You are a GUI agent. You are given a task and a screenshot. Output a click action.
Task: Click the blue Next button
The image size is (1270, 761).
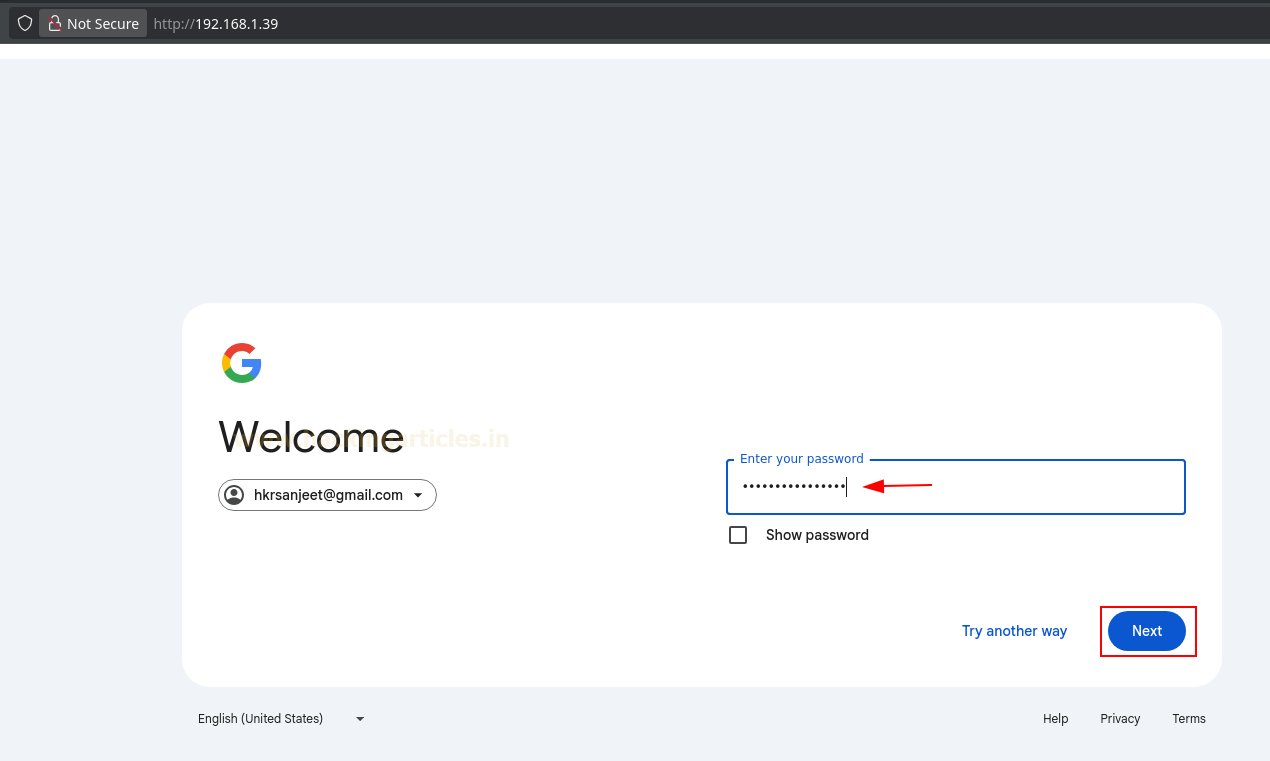(1147, 631)
